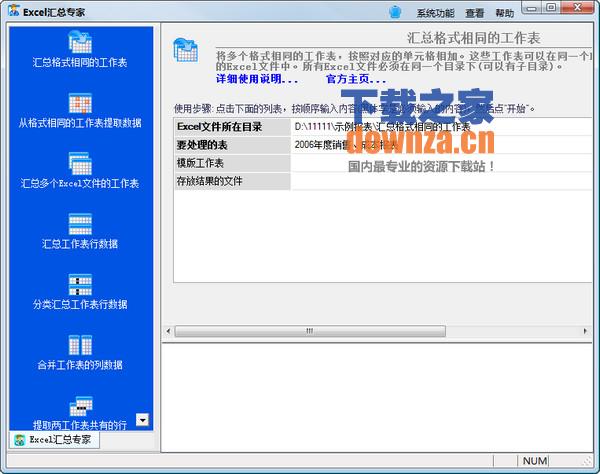
Task: Click the 存放结果的文件 value field
Action: click(x=441, y=181)
